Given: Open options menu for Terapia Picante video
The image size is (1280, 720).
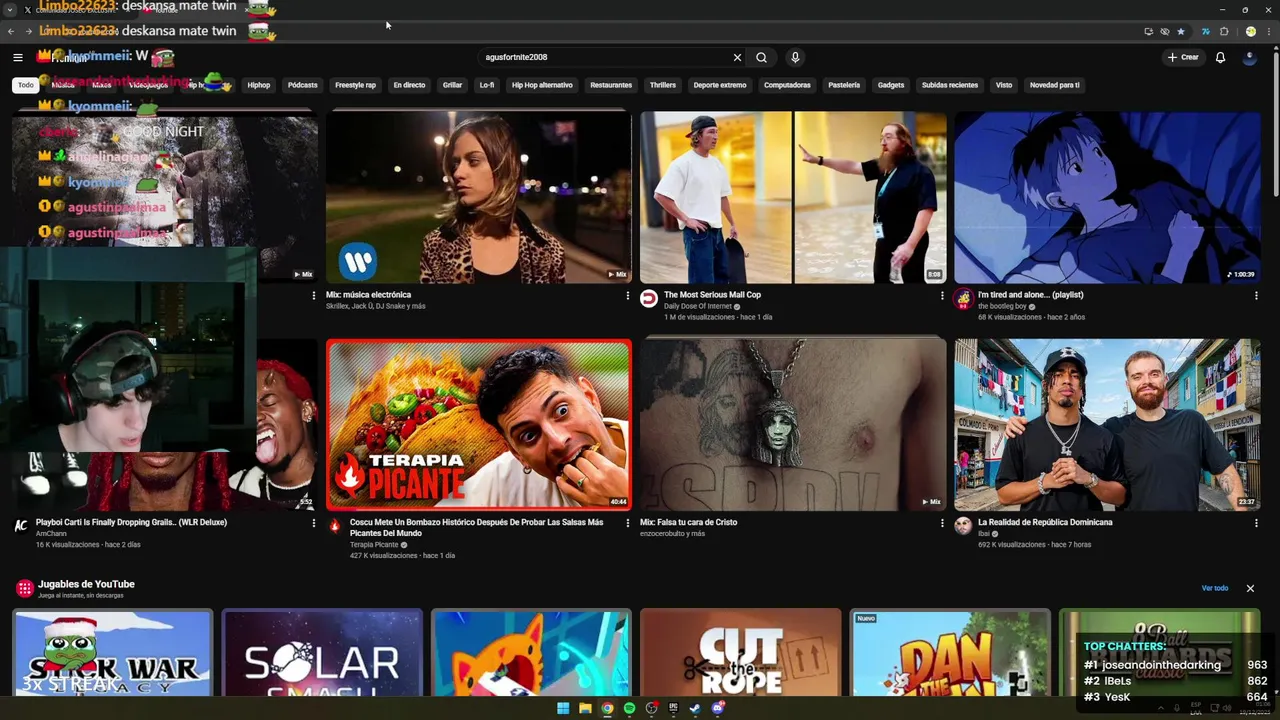Looking at the screenshot, I should [x=628, y=522].
